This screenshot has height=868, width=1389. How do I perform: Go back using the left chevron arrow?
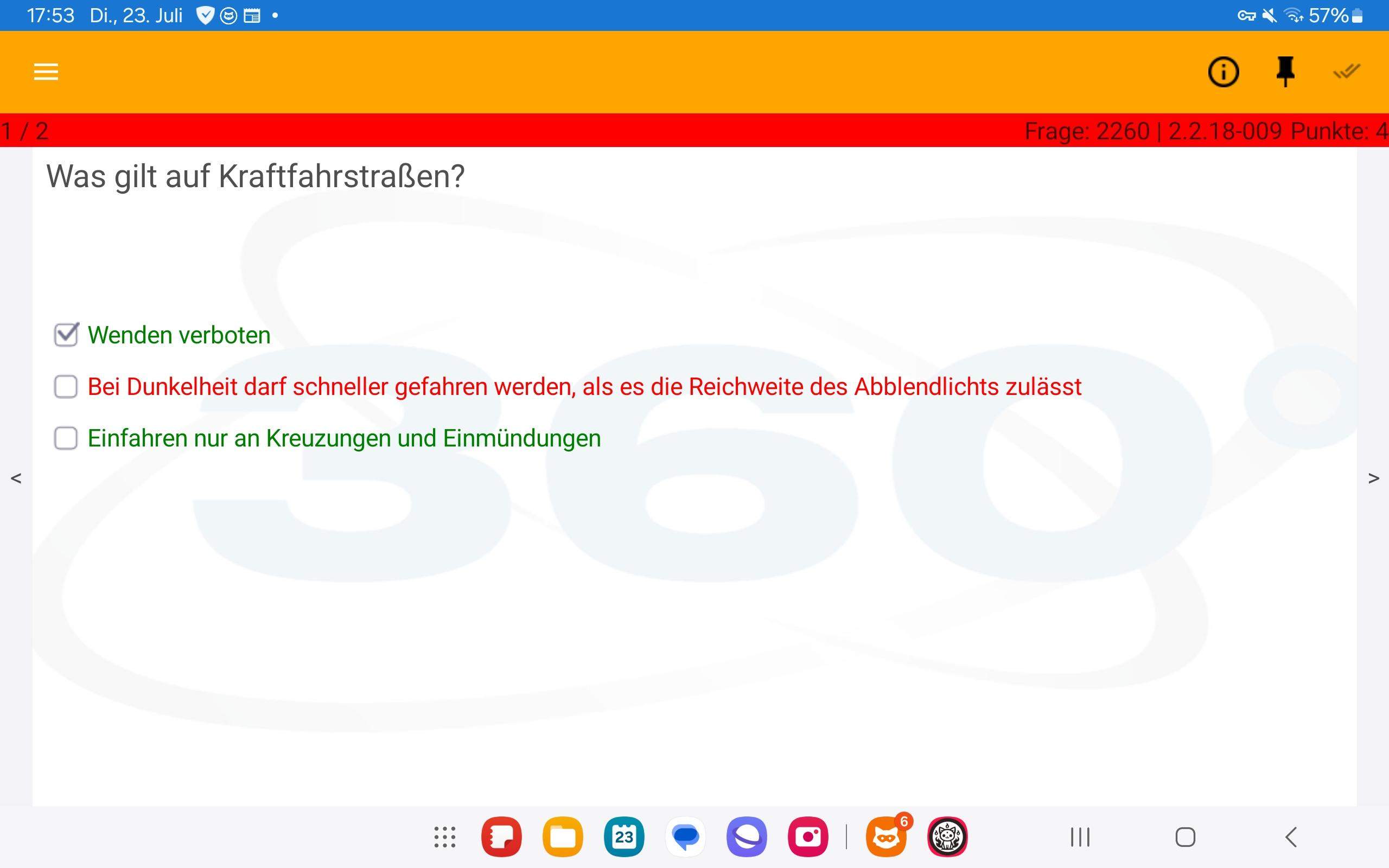tap(16, 478)
